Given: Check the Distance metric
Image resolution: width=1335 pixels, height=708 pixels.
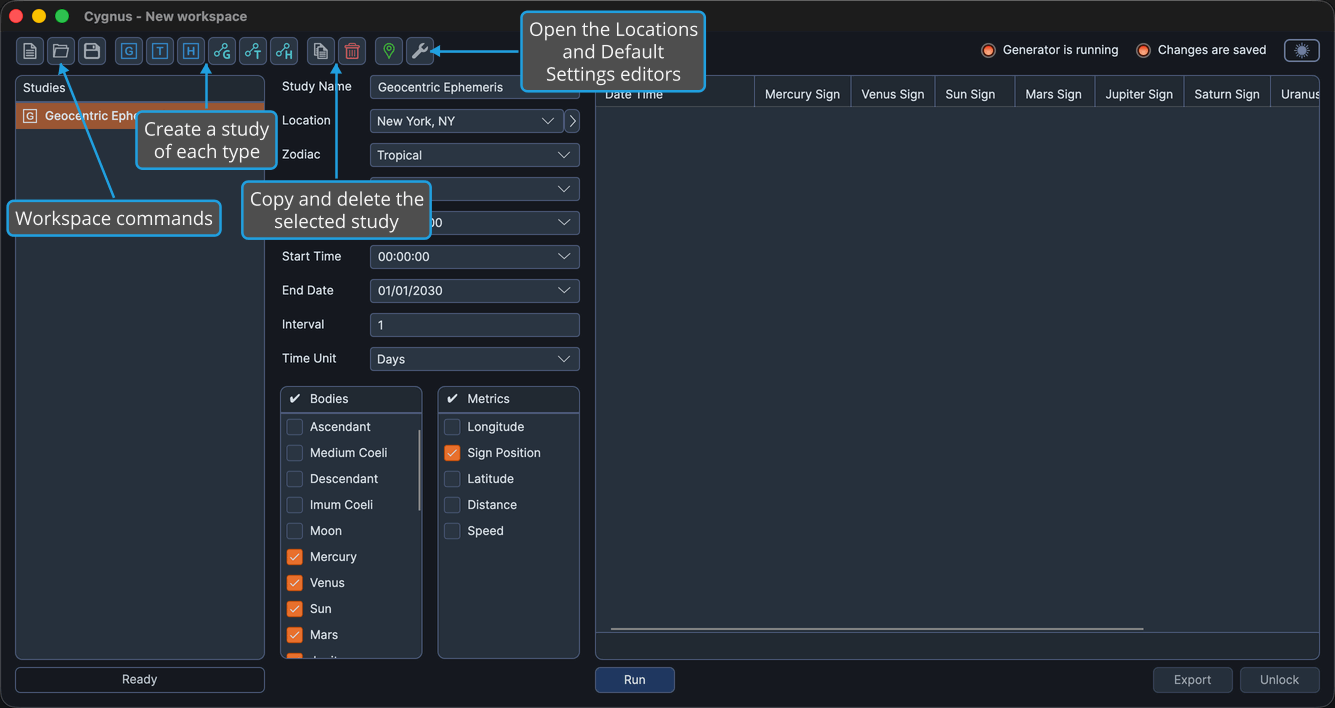Looking at the screenshot, I should [x=452, y=505].
